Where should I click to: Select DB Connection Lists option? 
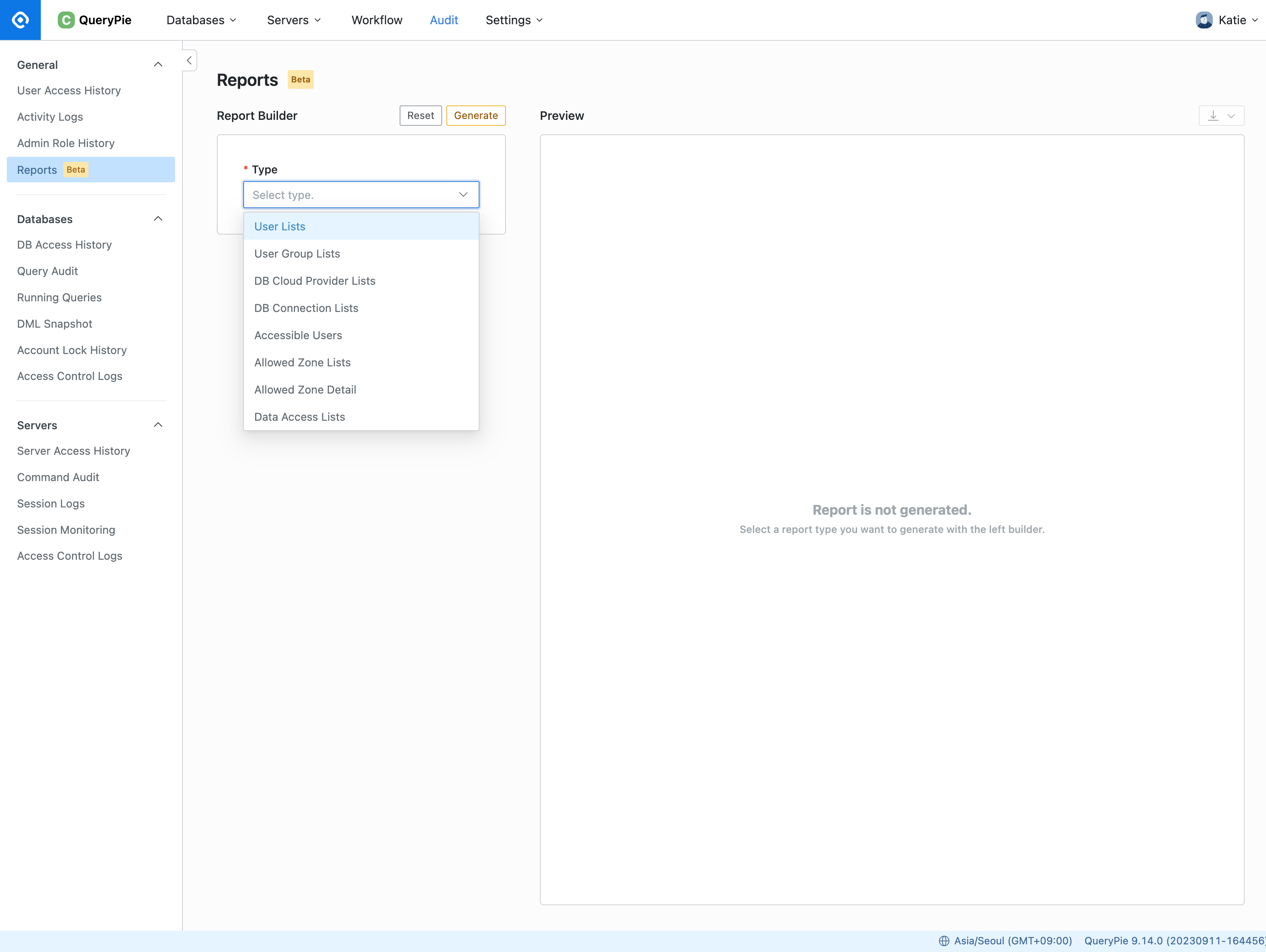tap(361, 308)
